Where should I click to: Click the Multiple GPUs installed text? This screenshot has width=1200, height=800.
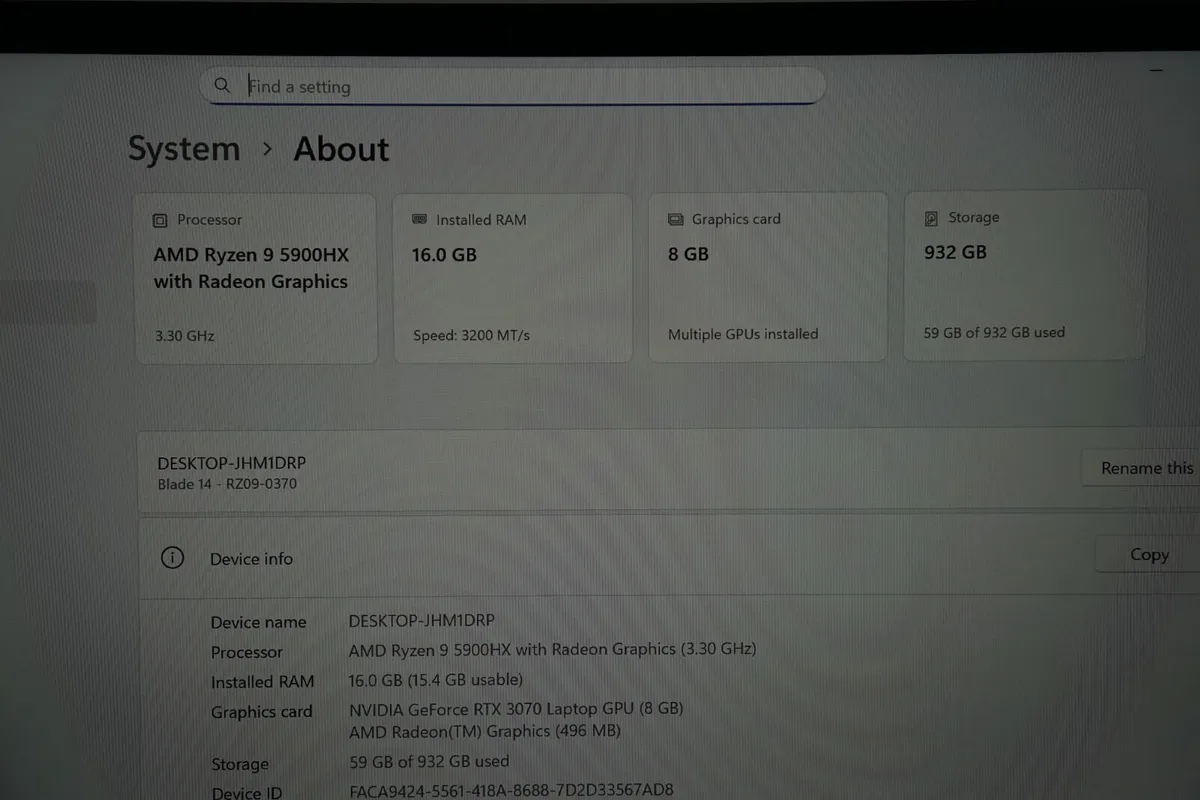coord(743,334)
